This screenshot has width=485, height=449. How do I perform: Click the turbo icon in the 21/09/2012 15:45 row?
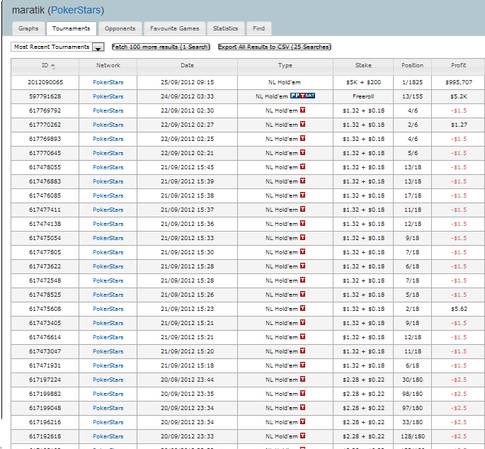coord(303,167)
